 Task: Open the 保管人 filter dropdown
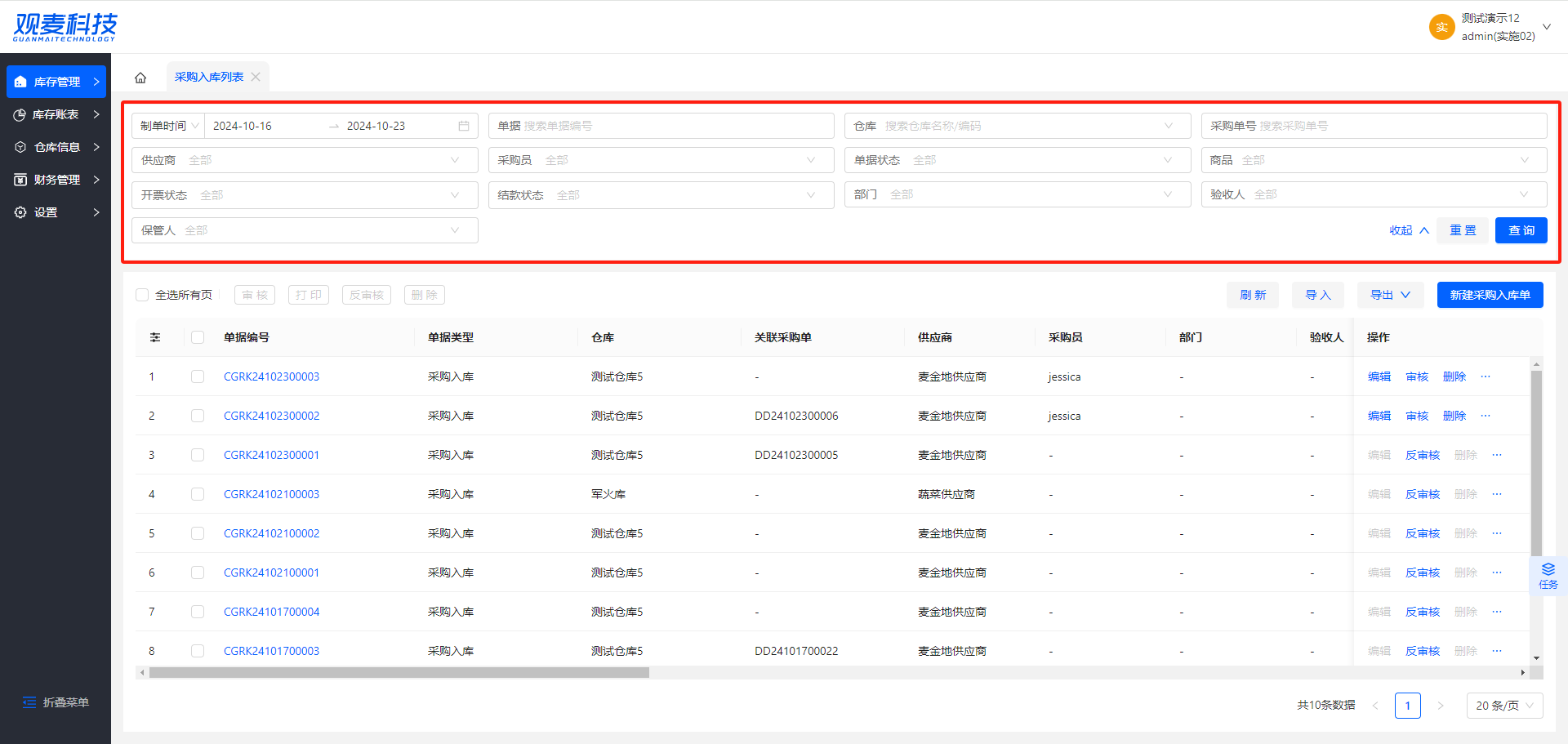click(305, 230)
